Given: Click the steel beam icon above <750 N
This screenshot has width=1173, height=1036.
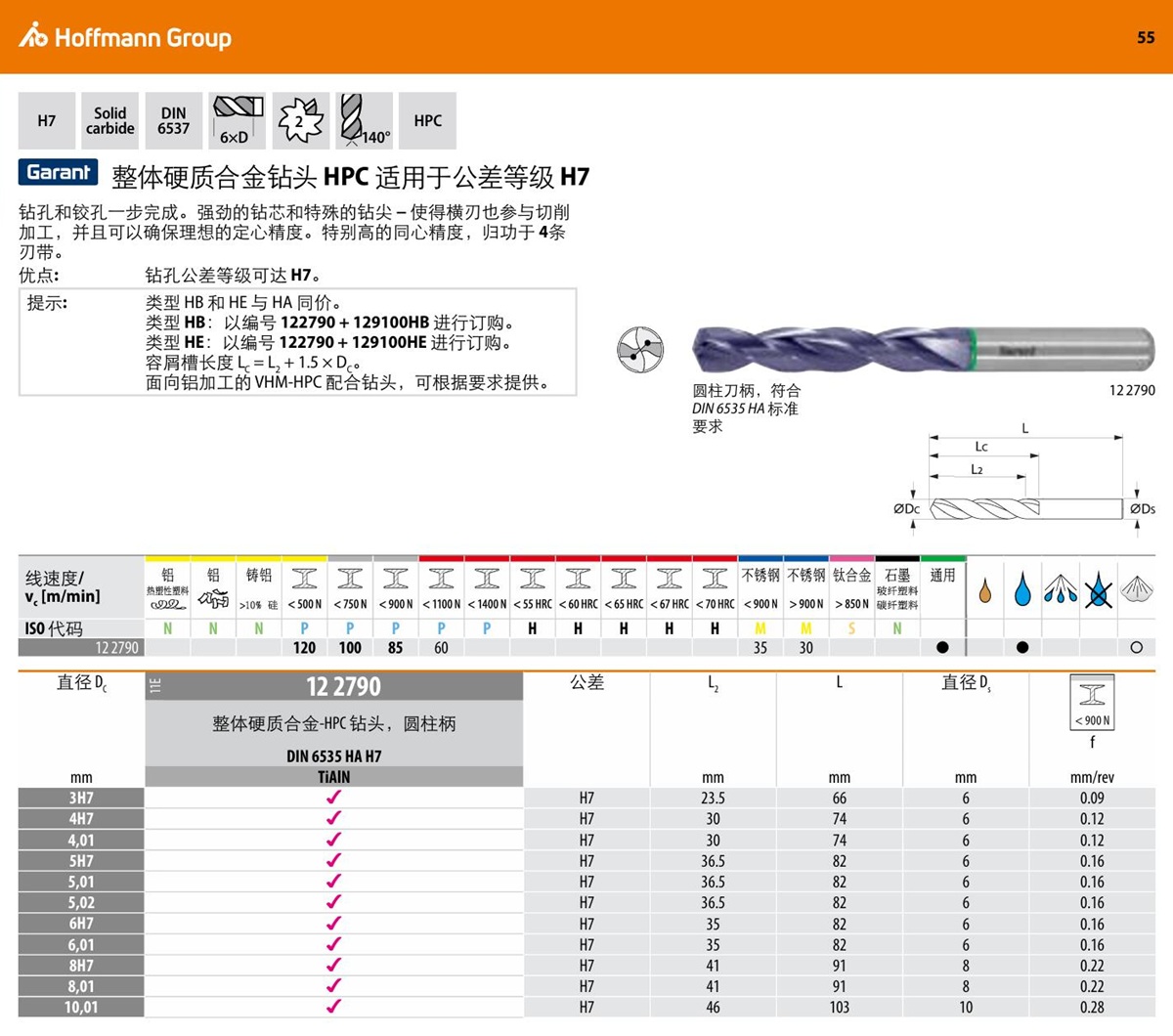Looking at the screenshot, I should click(350, 578).
